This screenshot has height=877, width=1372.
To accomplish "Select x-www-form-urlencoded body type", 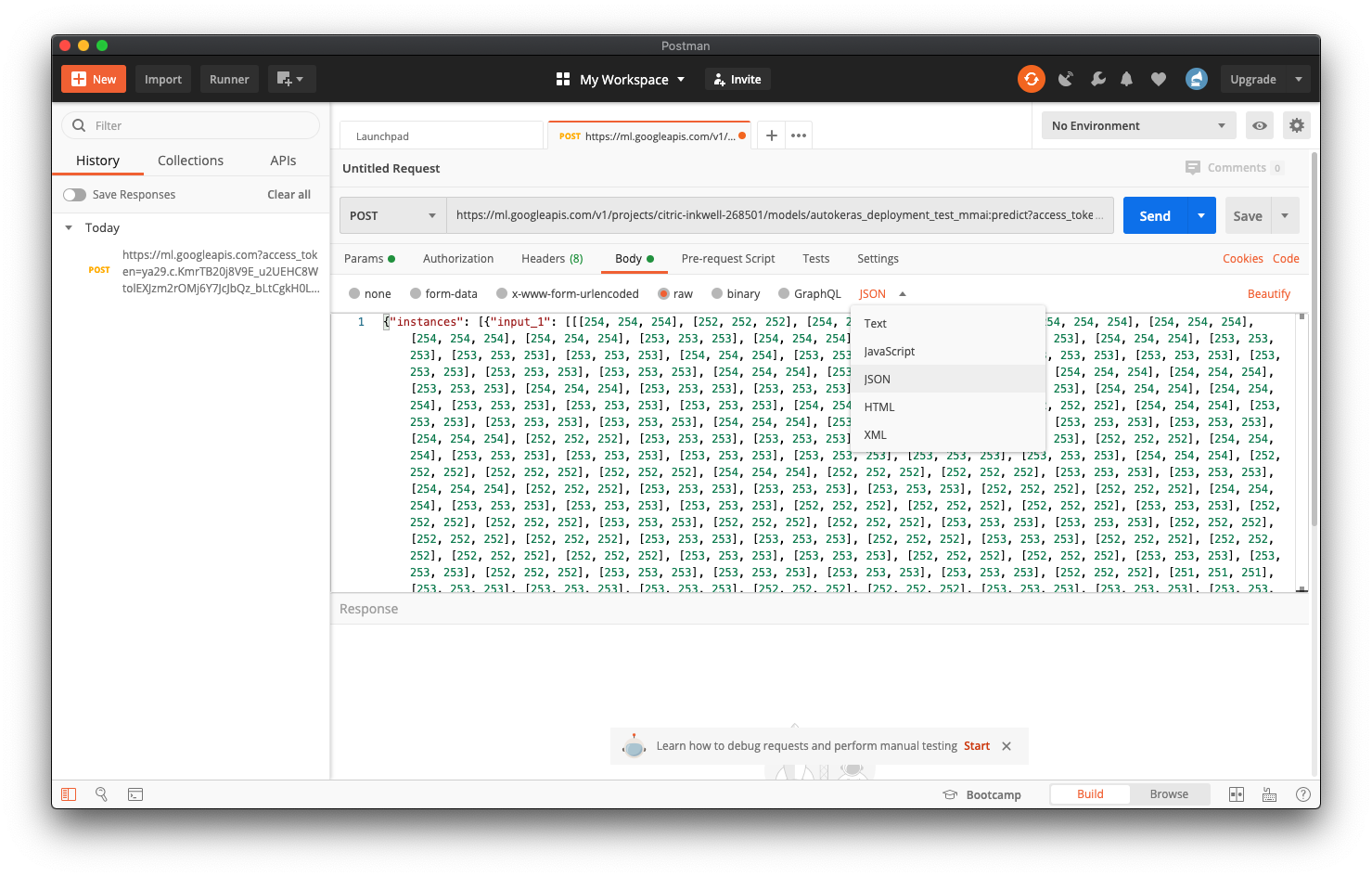I will click(x=502, y=293).
